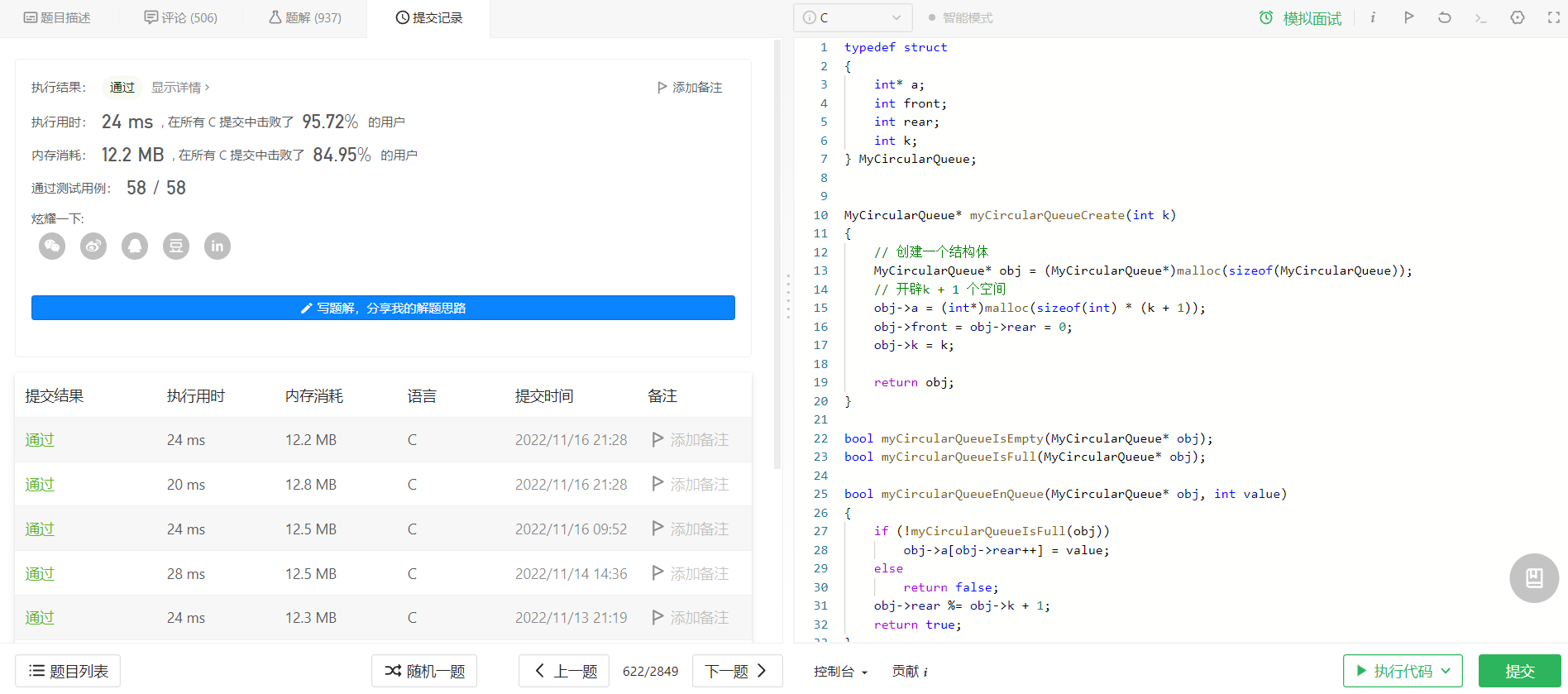The width and height of the screenshot is (1568, 694).
Task: Switch to the 题解 (937) tab
Action: tap(305, 17)
